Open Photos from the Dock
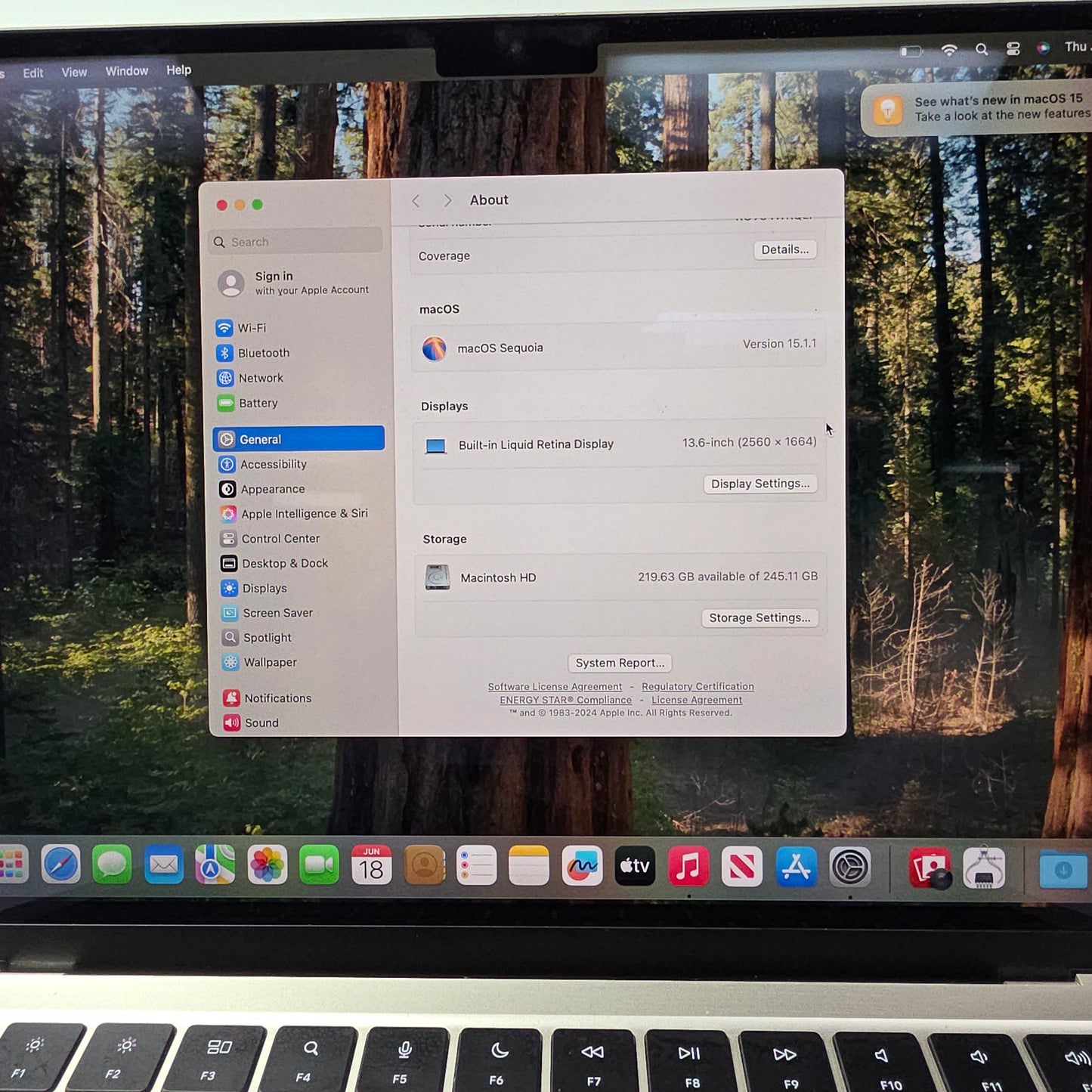1092x1092 pixels. [267, 865]
